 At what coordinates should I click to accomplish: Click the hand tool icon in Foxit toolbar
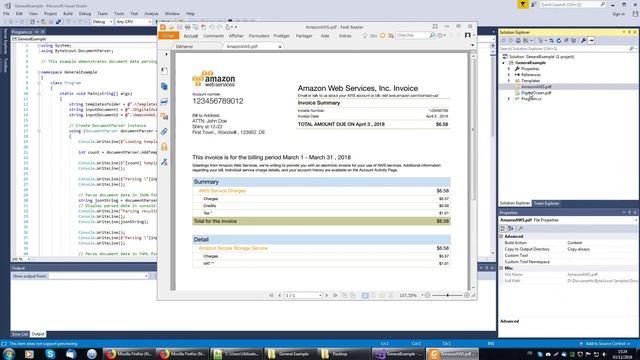tap(228, 27)
